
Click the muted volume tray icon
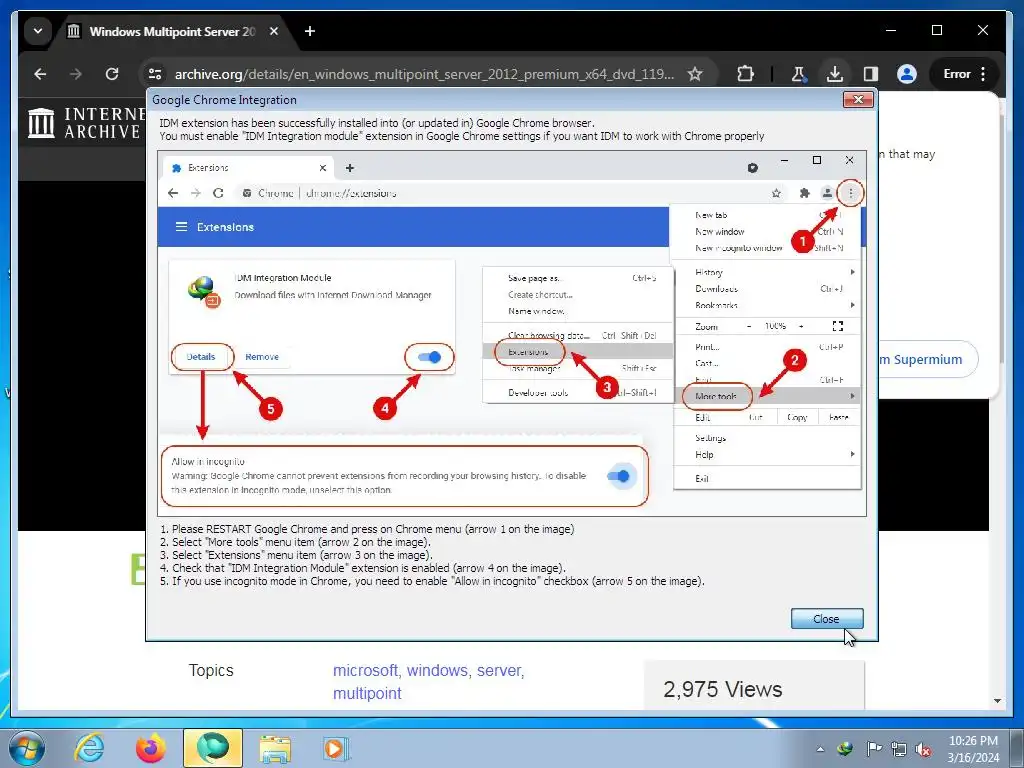click(x=924, y=748)
